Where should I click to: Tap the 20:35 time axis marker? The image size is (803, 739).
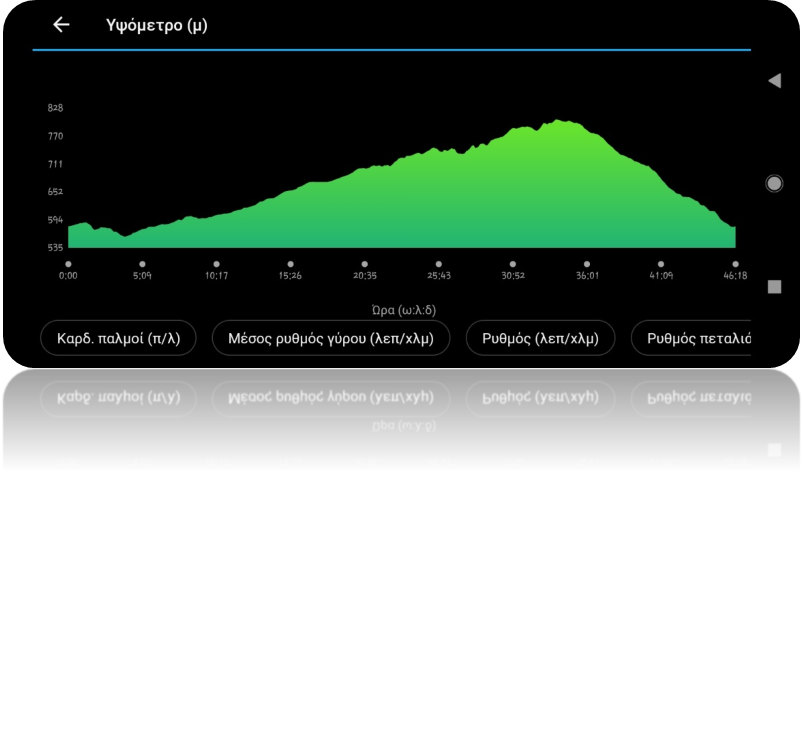coord(365,271)
